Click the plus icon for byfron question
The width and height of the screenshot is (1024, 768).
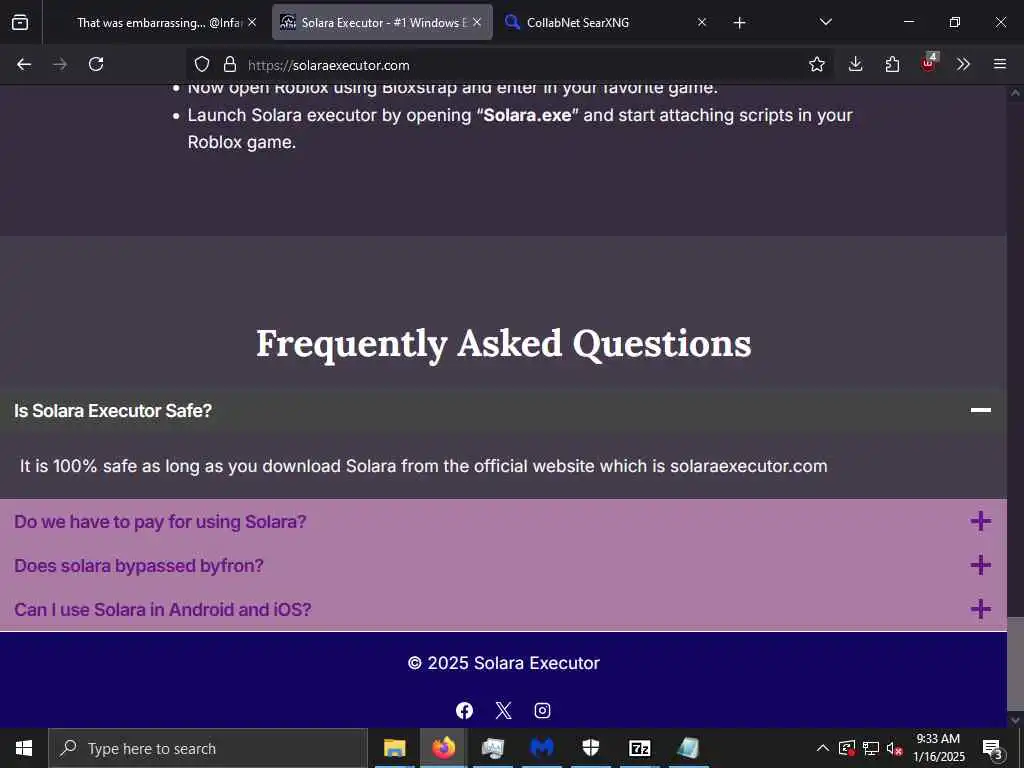[980, 565]
